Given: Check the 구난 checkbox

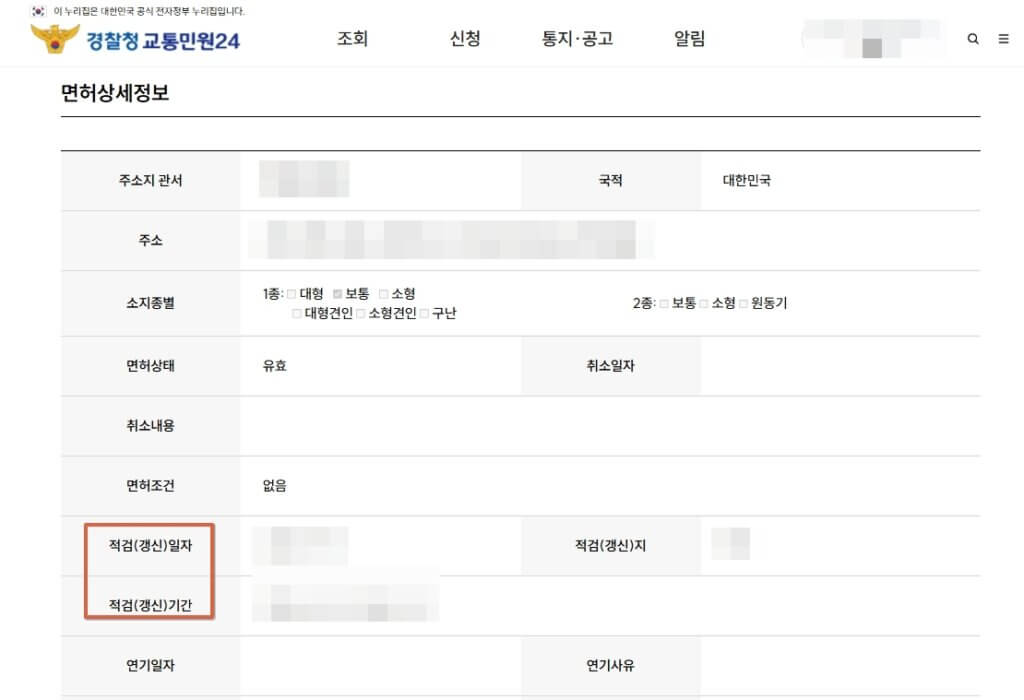Looking at the screenshot, I should tap(425, 312).
